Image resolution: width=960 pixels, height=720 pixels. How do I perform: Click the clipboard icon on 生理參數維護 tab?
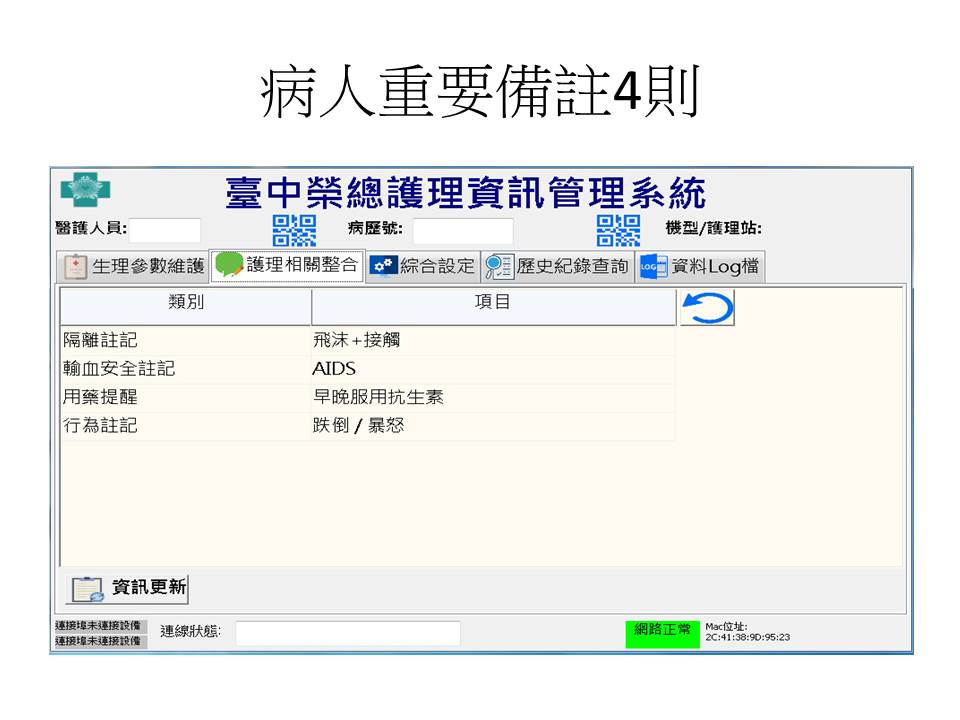[x=75, y=267]
